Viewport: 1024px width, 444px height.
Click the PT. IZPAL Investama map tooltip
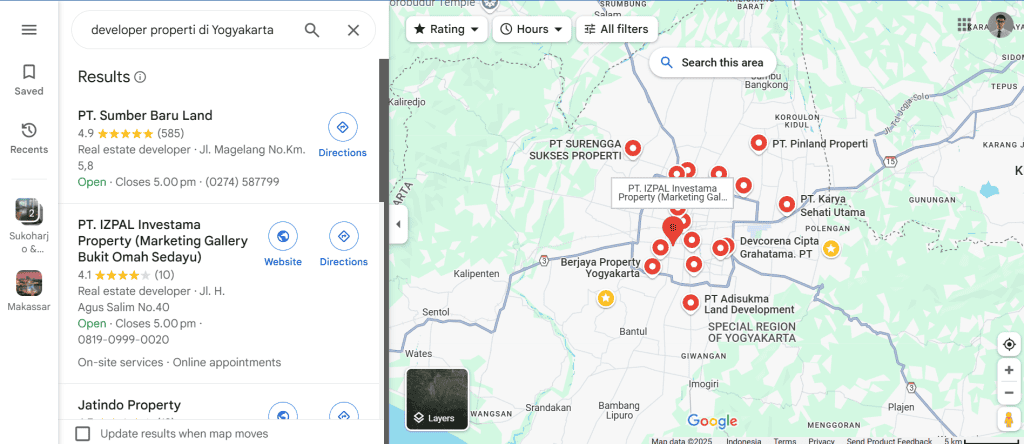(672, 193)
